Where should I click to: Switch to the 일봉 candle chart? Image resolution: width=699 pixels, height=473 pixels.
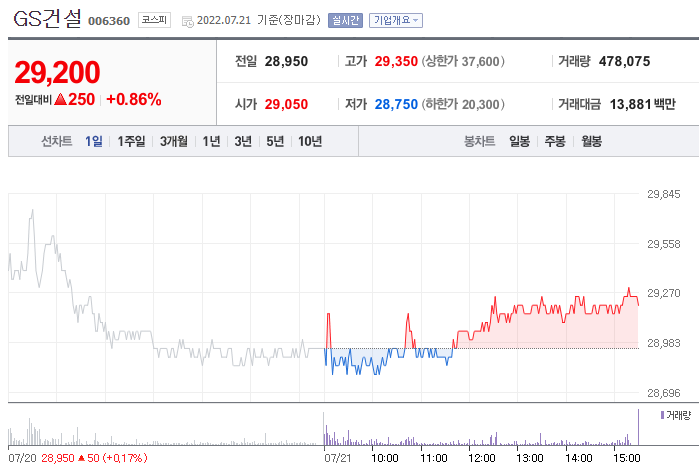(x=519, y=141)
